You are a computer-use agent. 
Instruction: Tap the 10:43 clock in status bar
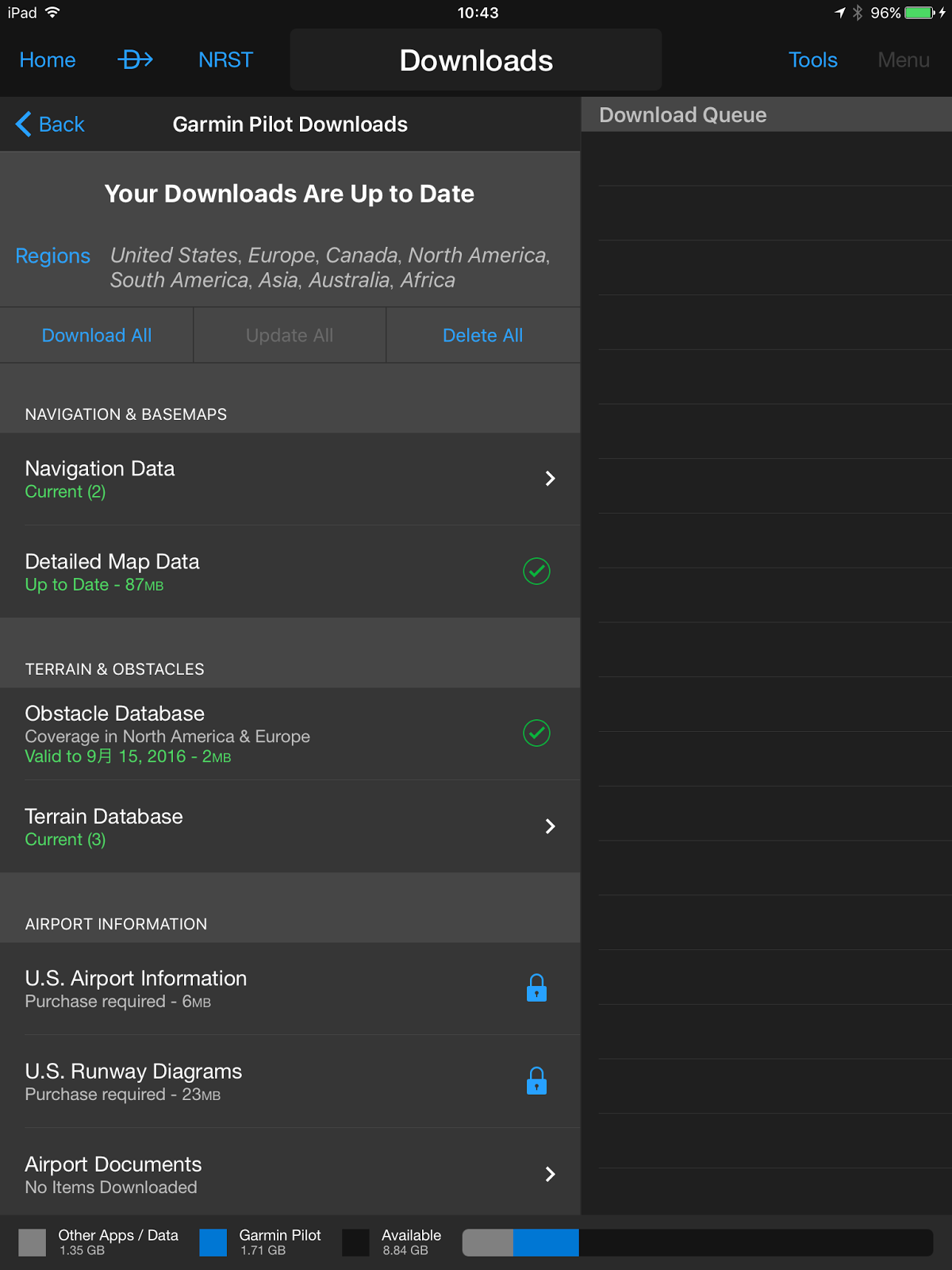478,13
